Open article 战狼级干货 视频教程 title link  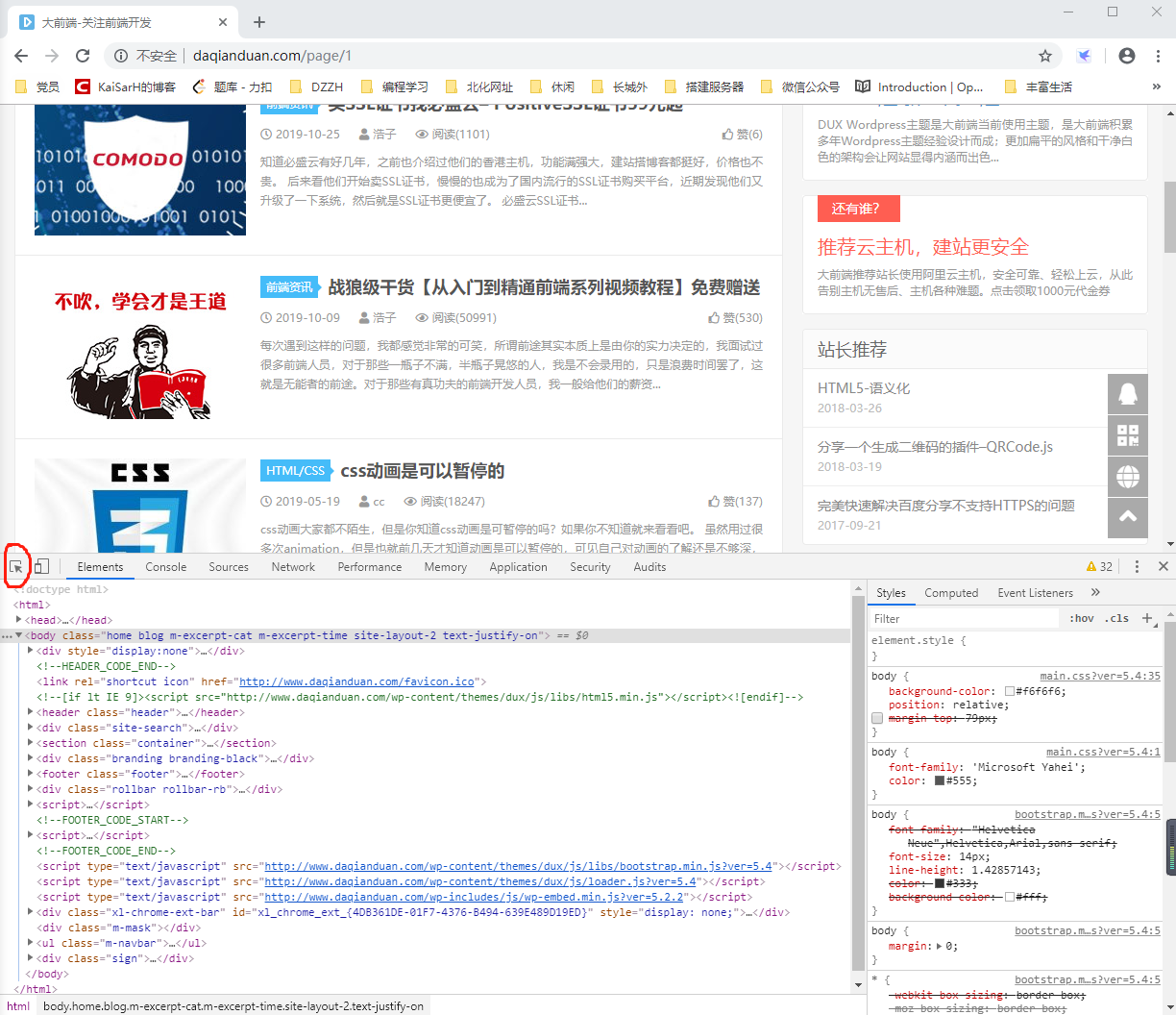click(544, 287)
